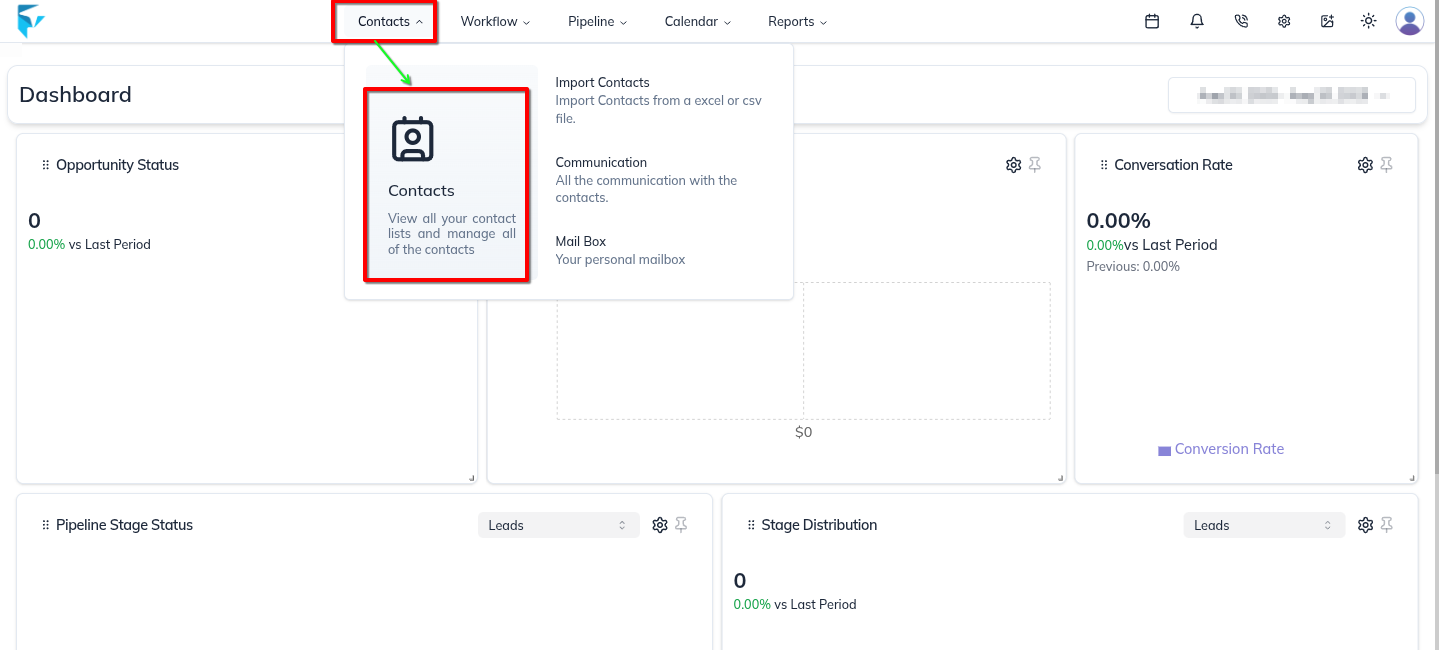Click the app logo in top-left
This screenshot has width=1439, height=650.
(31, 21)
